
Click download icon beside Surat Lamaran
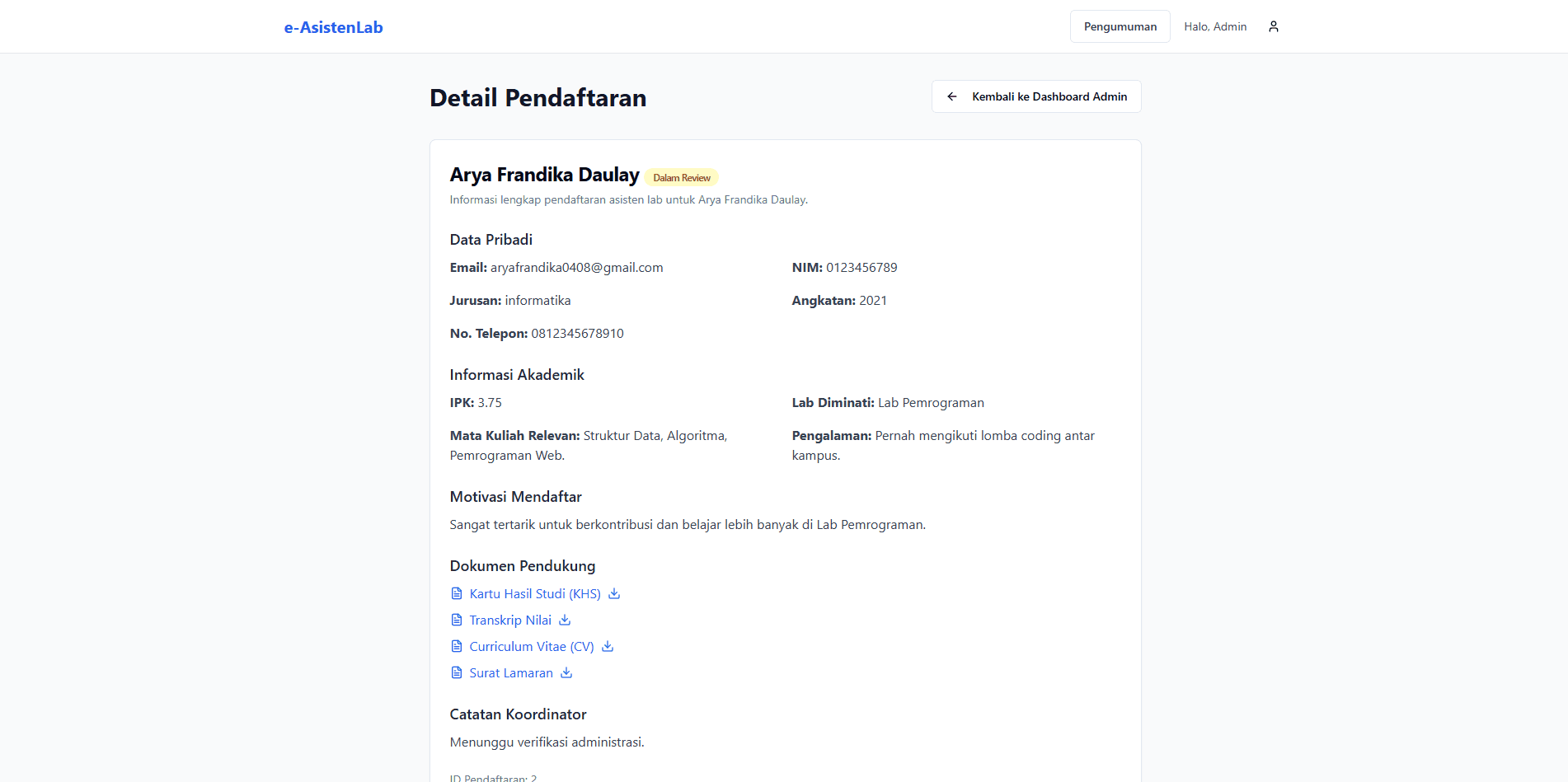[x=566, y=672]
